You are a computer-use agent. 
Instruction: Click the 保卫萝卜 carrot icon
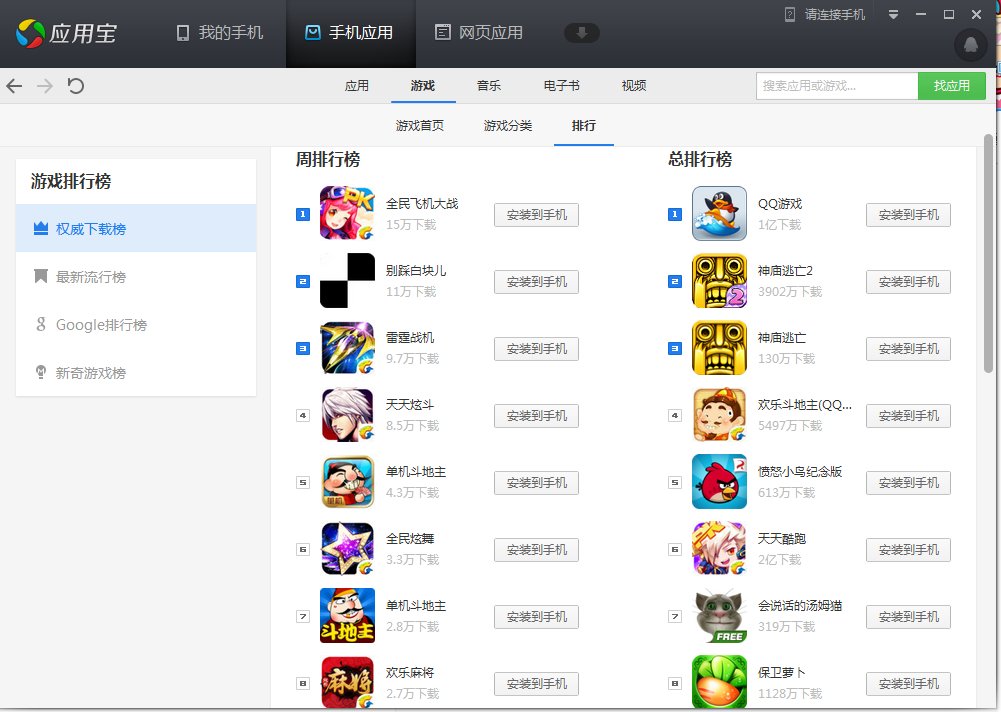pyautogui.click(x=719, y=682)
